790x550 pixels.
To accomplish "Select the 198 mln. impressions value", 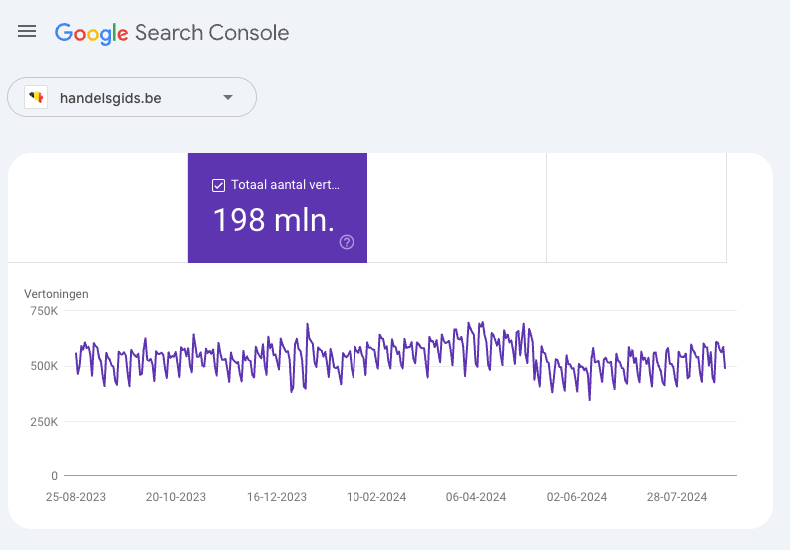I will pyautogui.click(x=273, y=220).
